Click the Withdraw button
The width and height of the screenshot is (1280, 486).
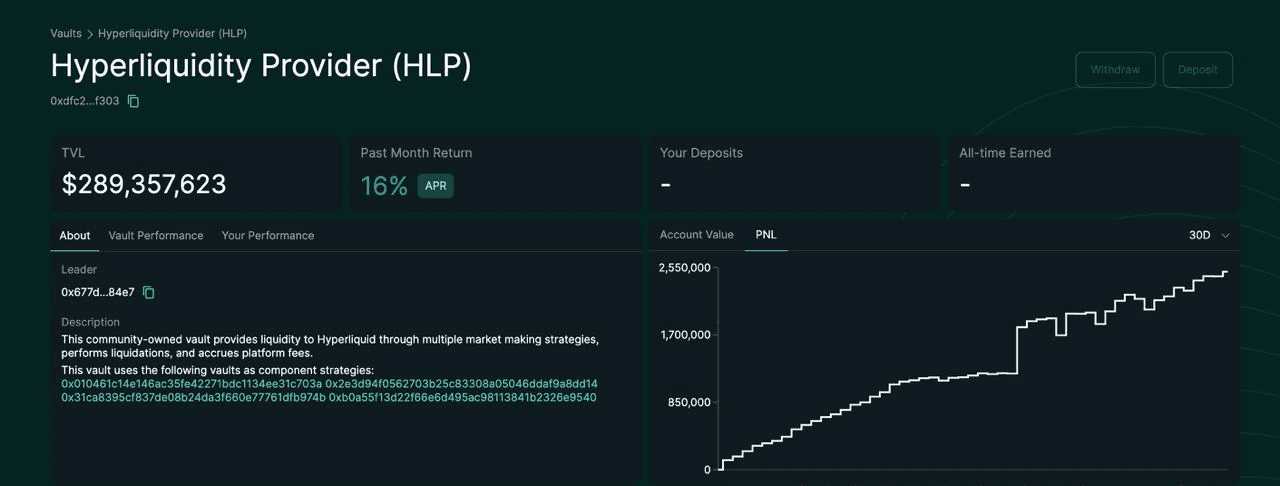(1115, 70)
